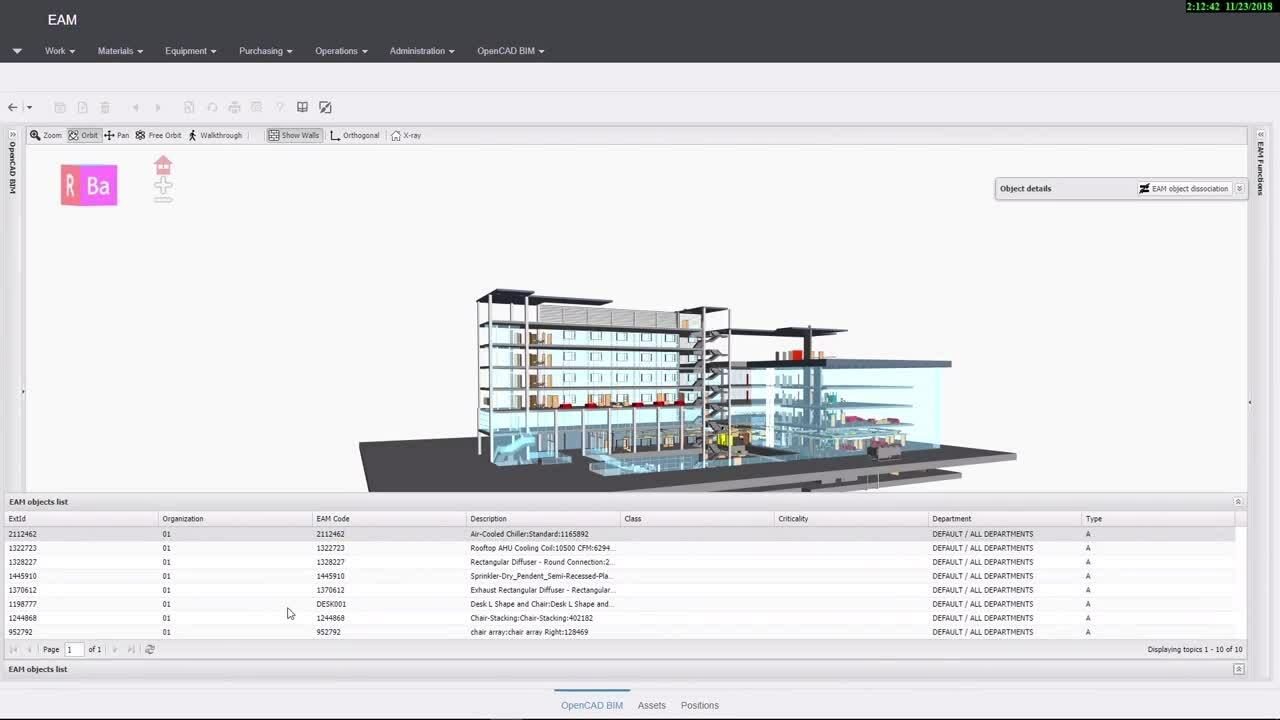Click the building 3D model
1280x720 pixels.
(690, 390)
